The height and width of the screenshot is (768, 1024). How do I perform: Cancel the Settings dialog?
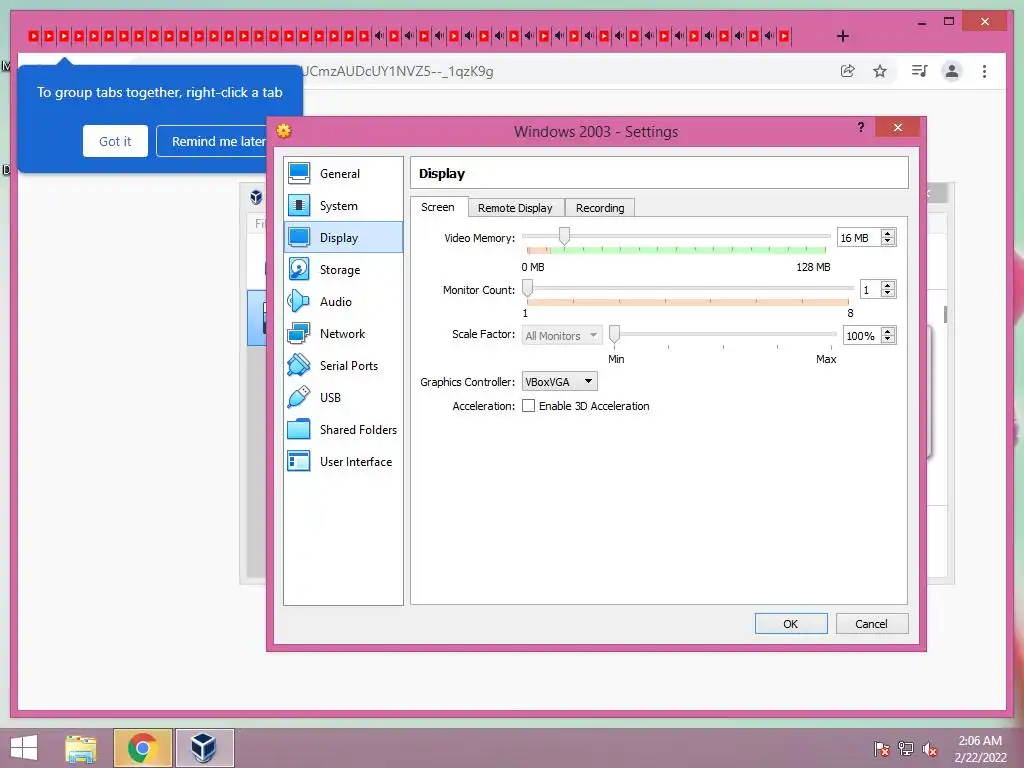tap(871, 624)
